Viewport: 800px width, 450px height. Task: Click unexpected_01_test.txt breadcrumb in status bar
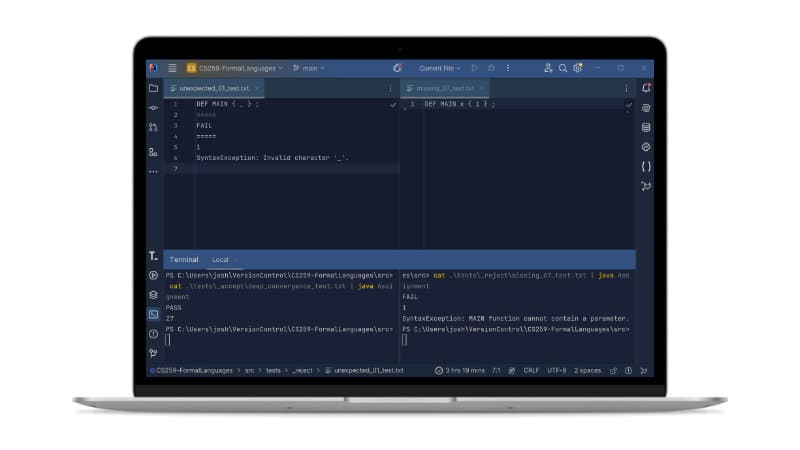tap(364, 370)
